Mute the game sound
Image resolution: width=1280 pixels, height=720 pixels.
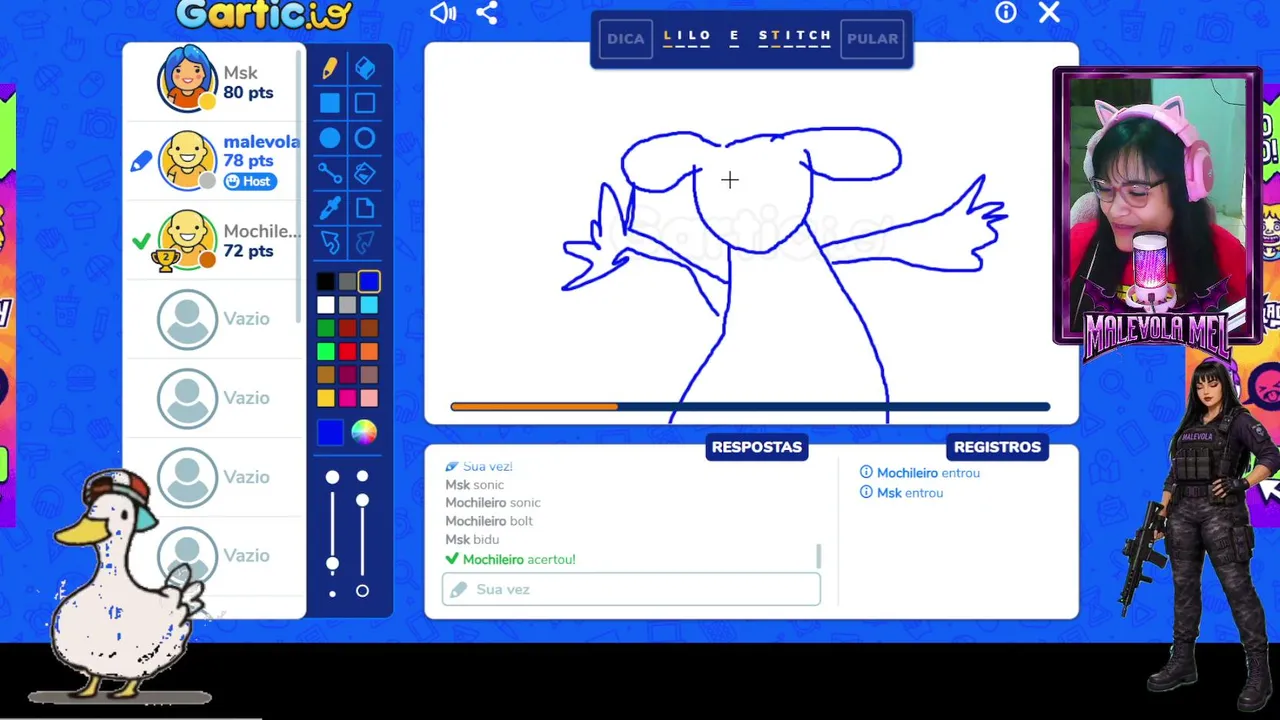(443, 13)
